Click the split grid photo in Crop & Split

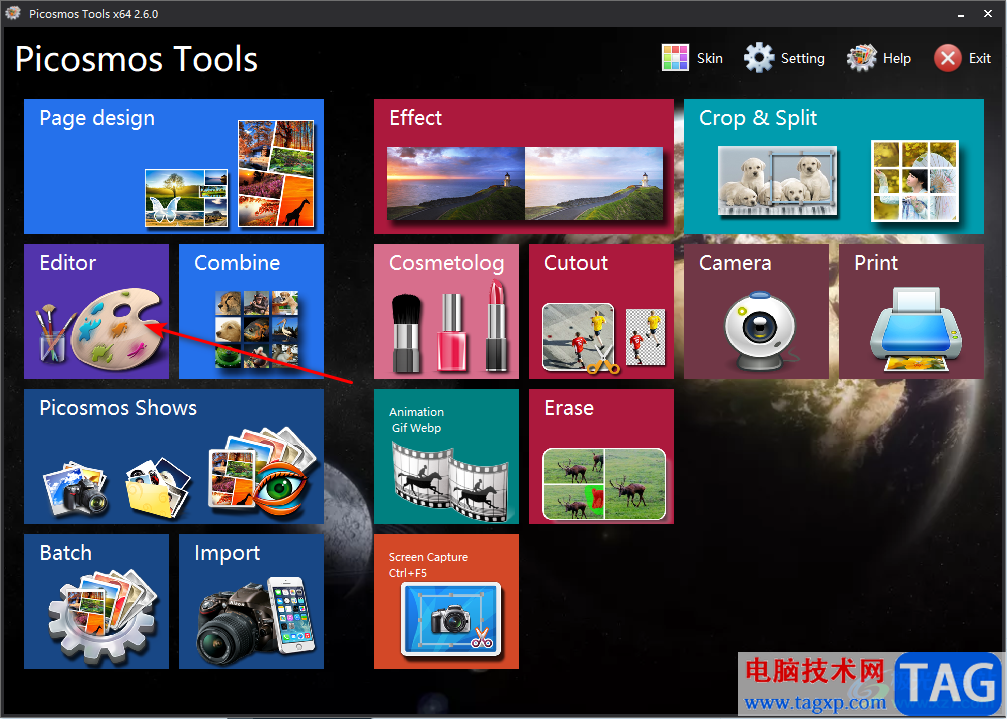pyautogui.click(x=915, y=180)
